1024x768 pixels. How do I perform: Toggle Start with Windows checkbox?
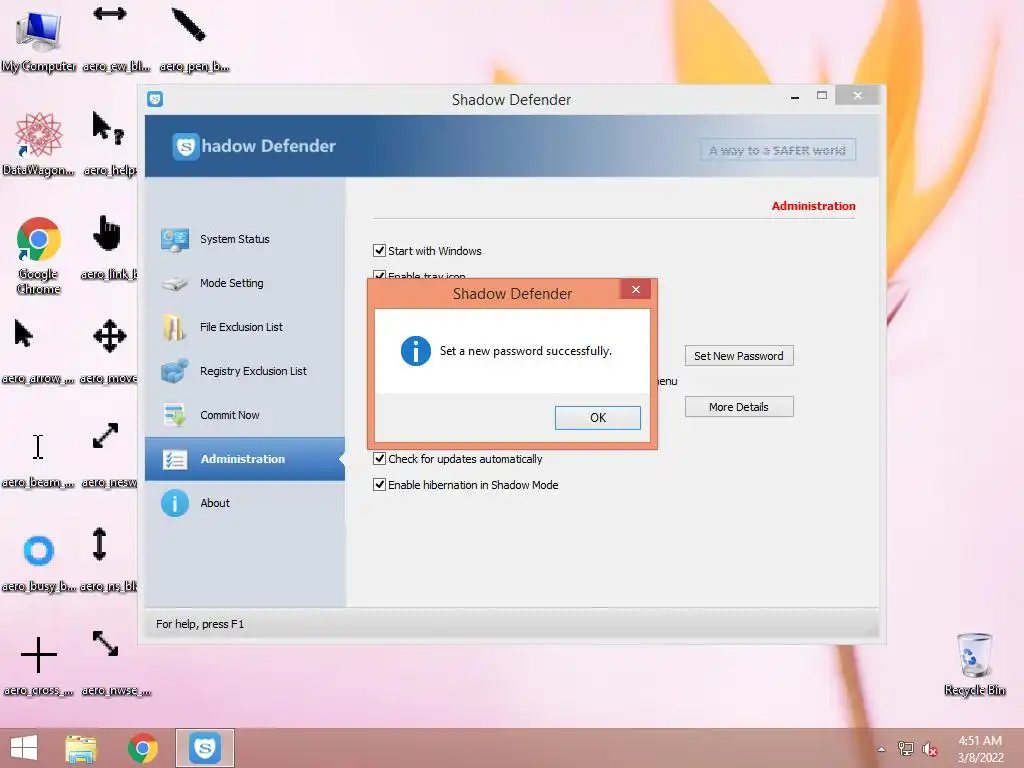pos(379,251)
